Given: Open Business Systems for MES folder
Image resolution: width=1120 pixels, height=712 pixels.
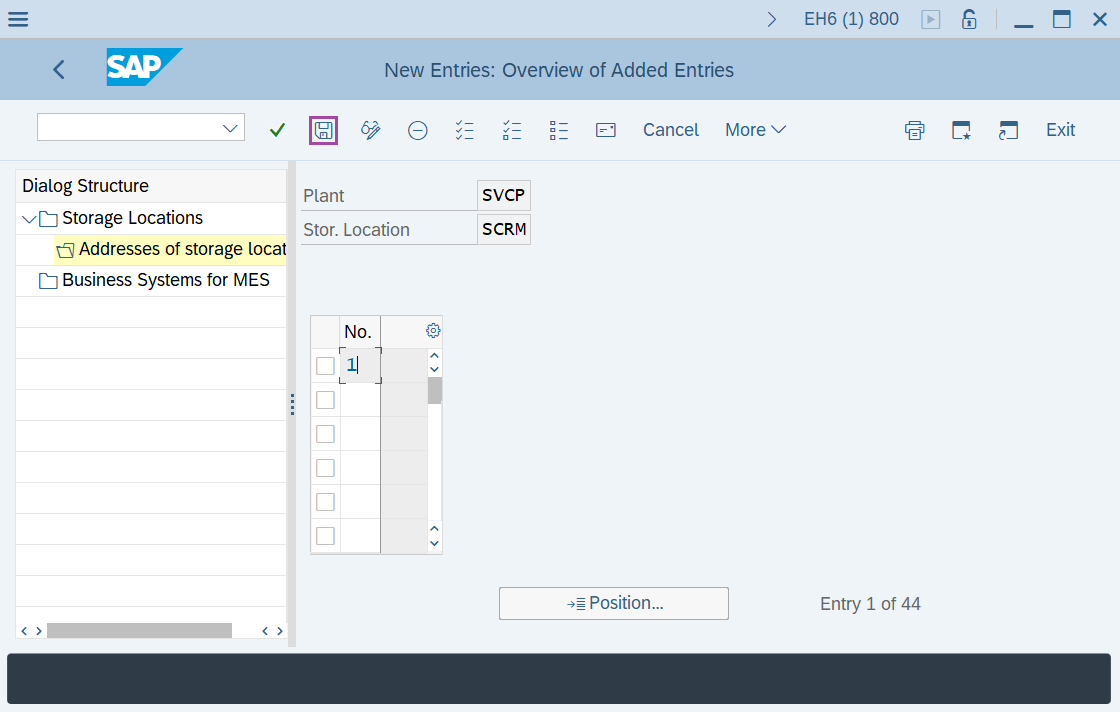Looking at the screenshot, I should 165,281.
